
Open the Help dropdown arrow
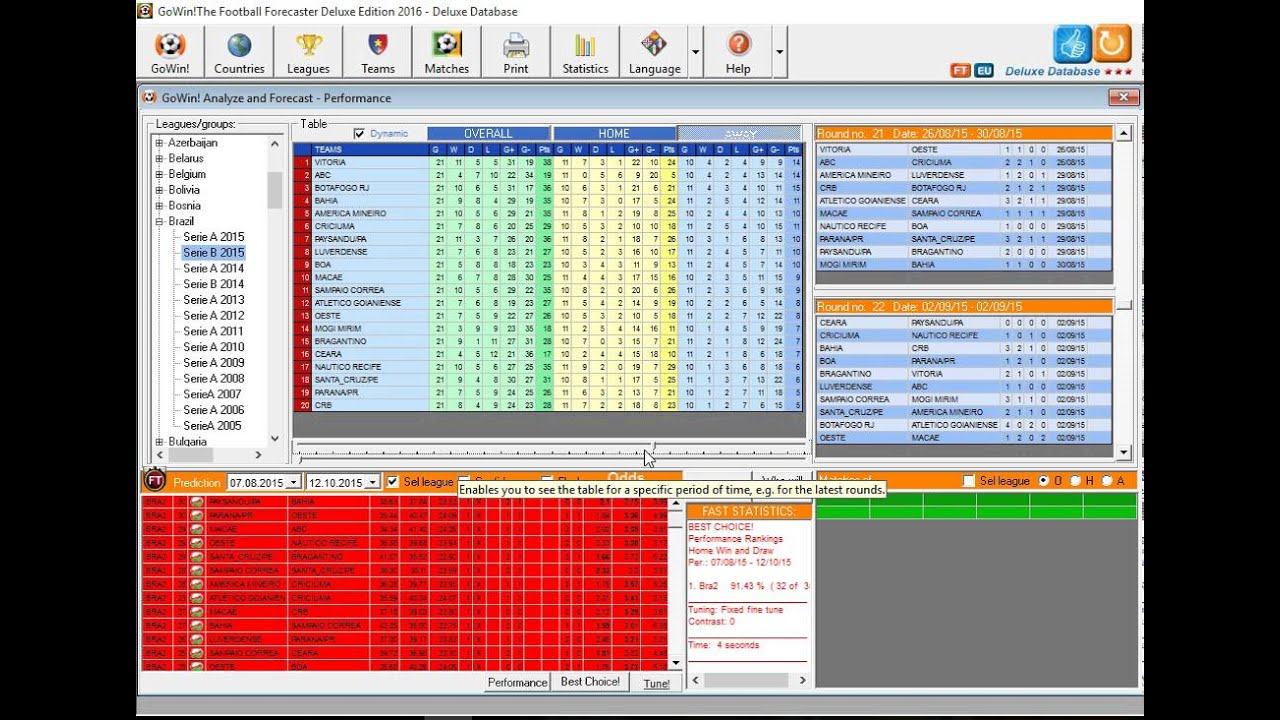pos(779,52)
